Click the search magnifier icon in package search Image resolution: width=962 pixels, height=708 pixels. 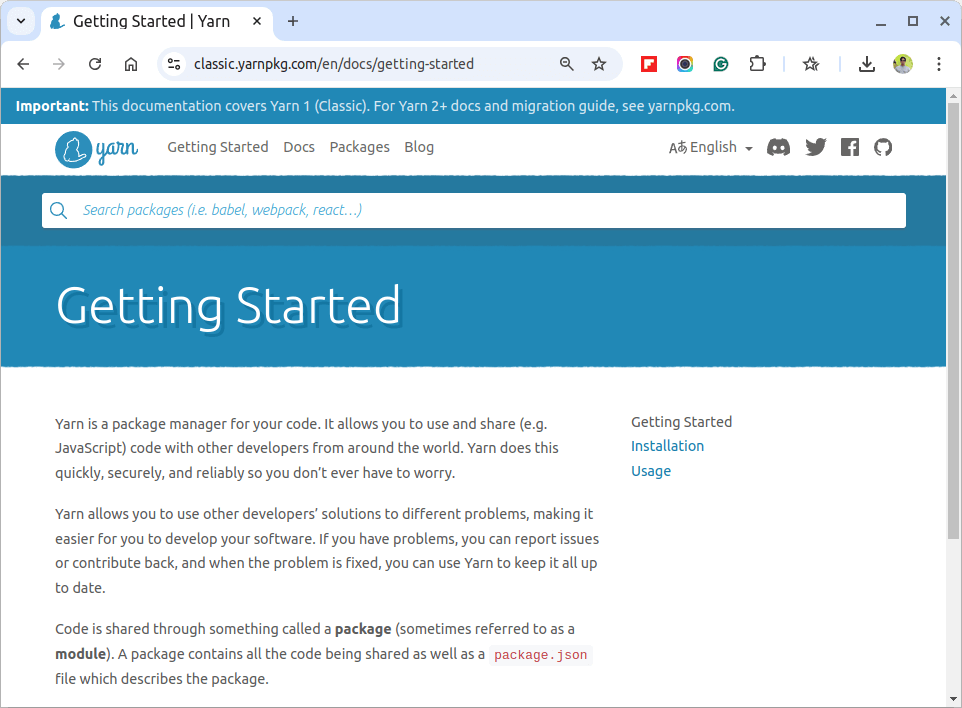(59, 210)
